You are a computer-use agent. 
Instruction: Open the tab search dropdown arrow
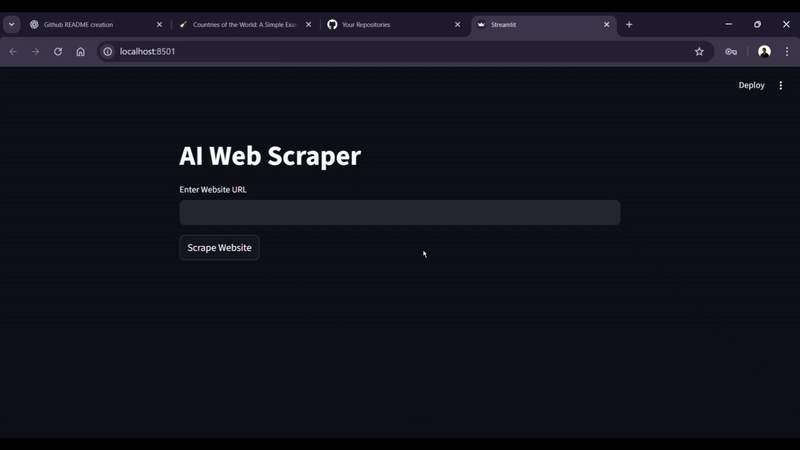tap(11, 24)
